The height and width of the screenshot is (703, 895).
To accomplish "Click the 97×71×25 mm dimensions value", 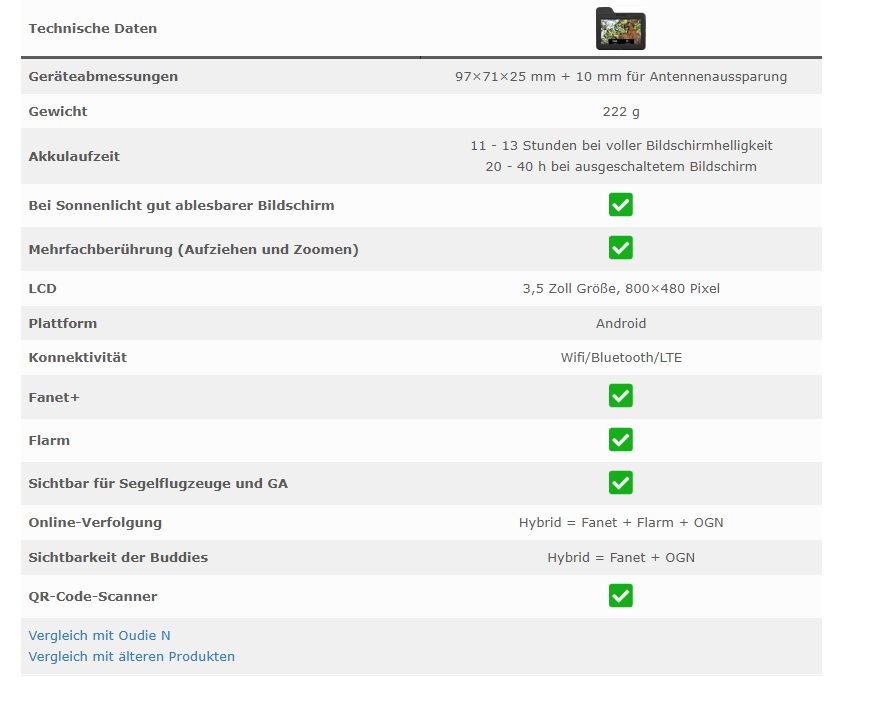I will pos(621,77).
